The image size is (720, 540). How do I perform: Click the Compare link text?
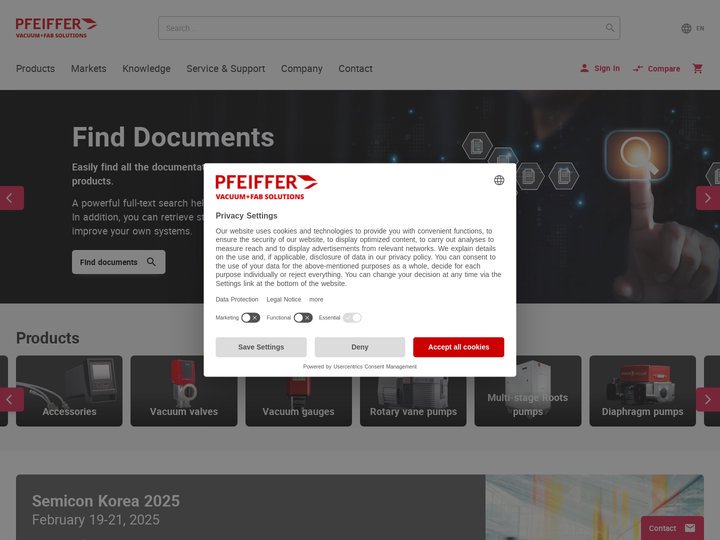point(664,69)
